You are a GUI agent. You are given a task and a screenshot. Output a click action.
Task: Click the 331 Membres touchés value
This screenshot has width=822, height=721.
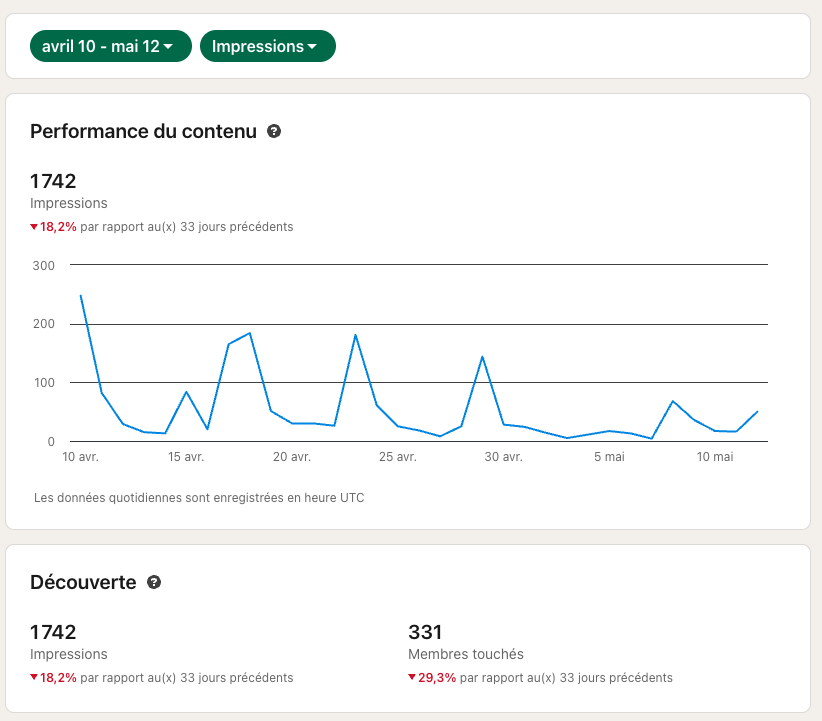pos(425,632)
